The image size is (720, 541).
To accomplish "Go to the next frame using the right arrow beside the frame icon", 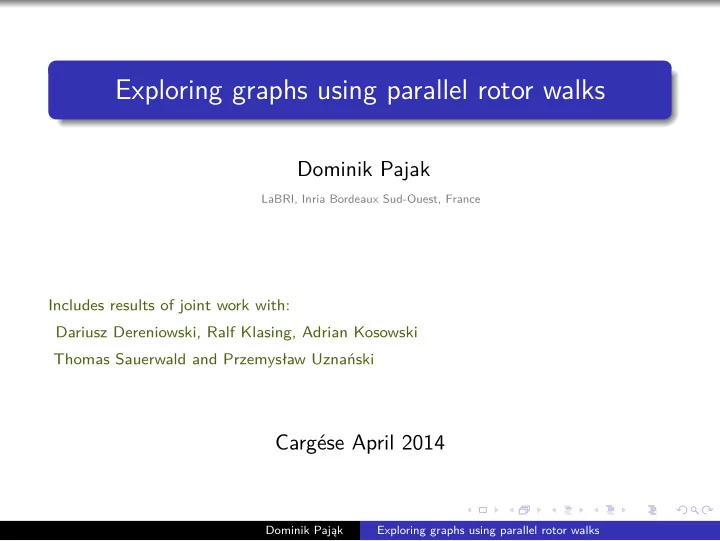I will 539,510.
